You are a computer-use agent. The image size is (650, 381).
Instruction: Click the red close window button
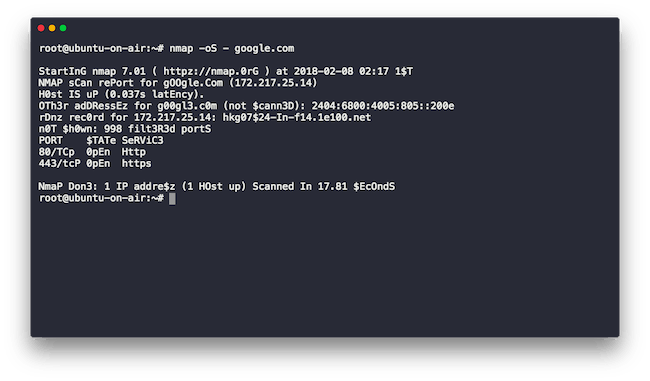point(41,28)
